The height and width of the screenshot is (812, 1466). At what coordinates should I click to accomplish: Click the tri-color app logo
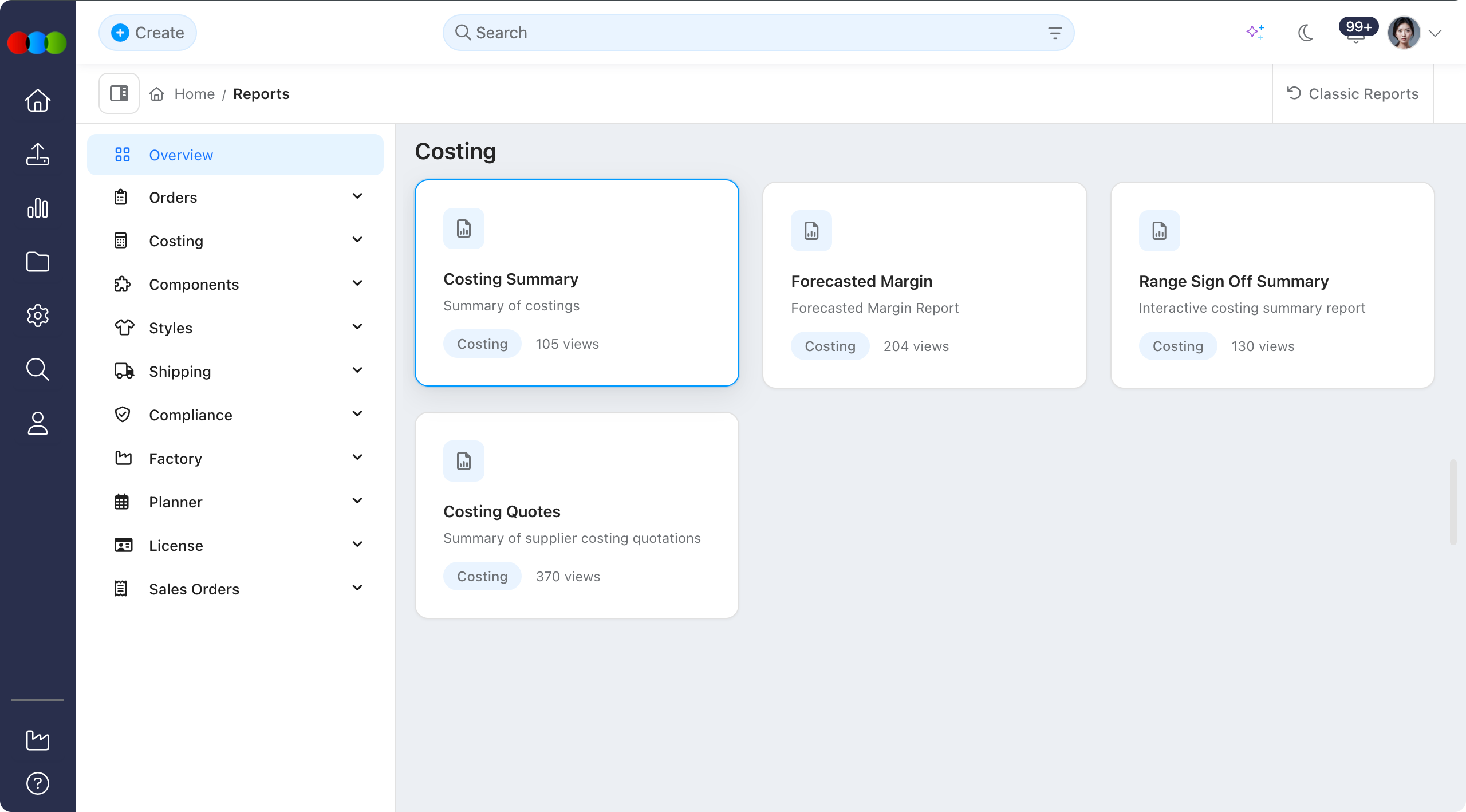[37, 43]
